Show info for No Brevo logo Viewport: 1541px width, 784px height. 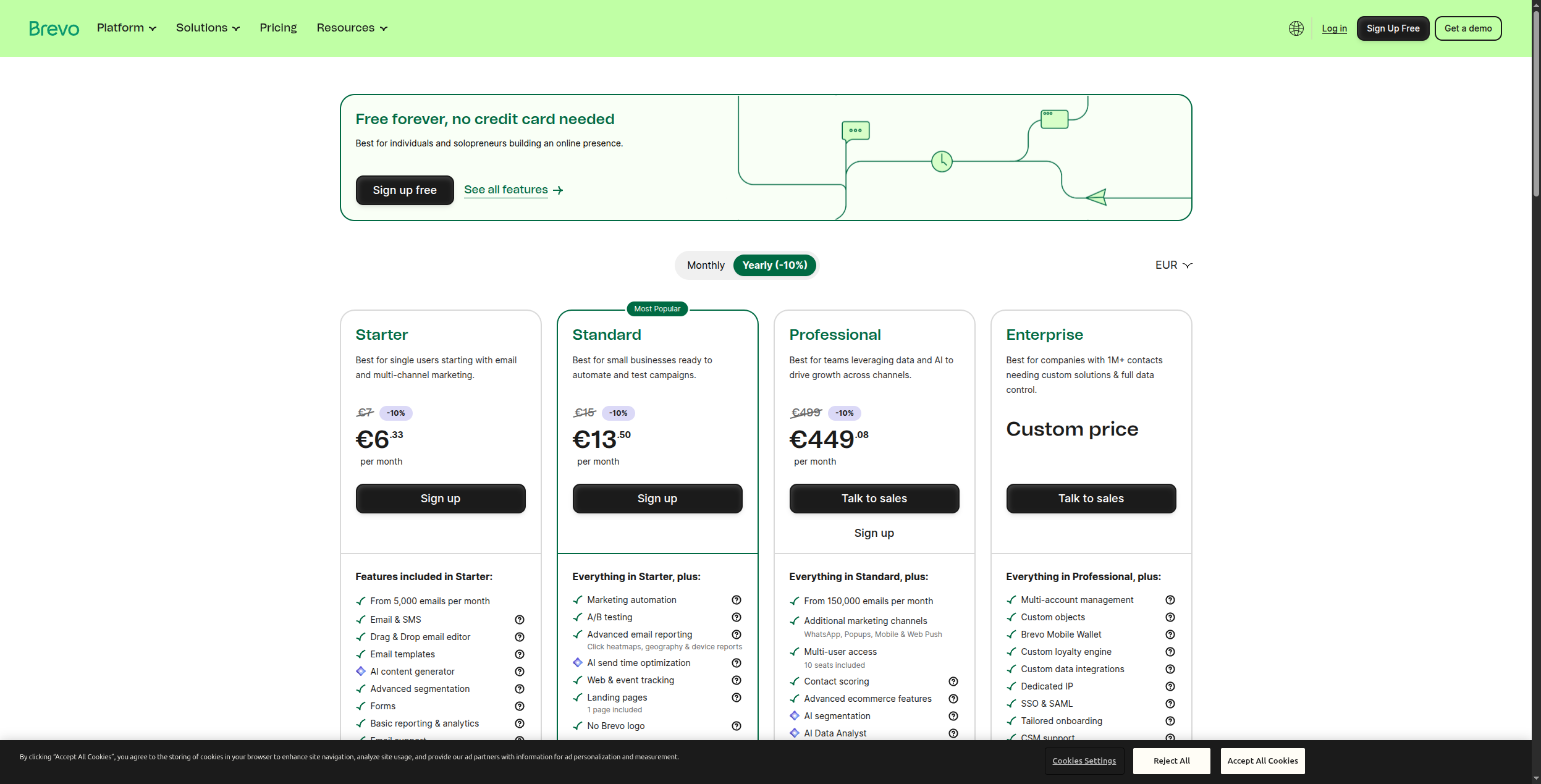coord(737,726)
